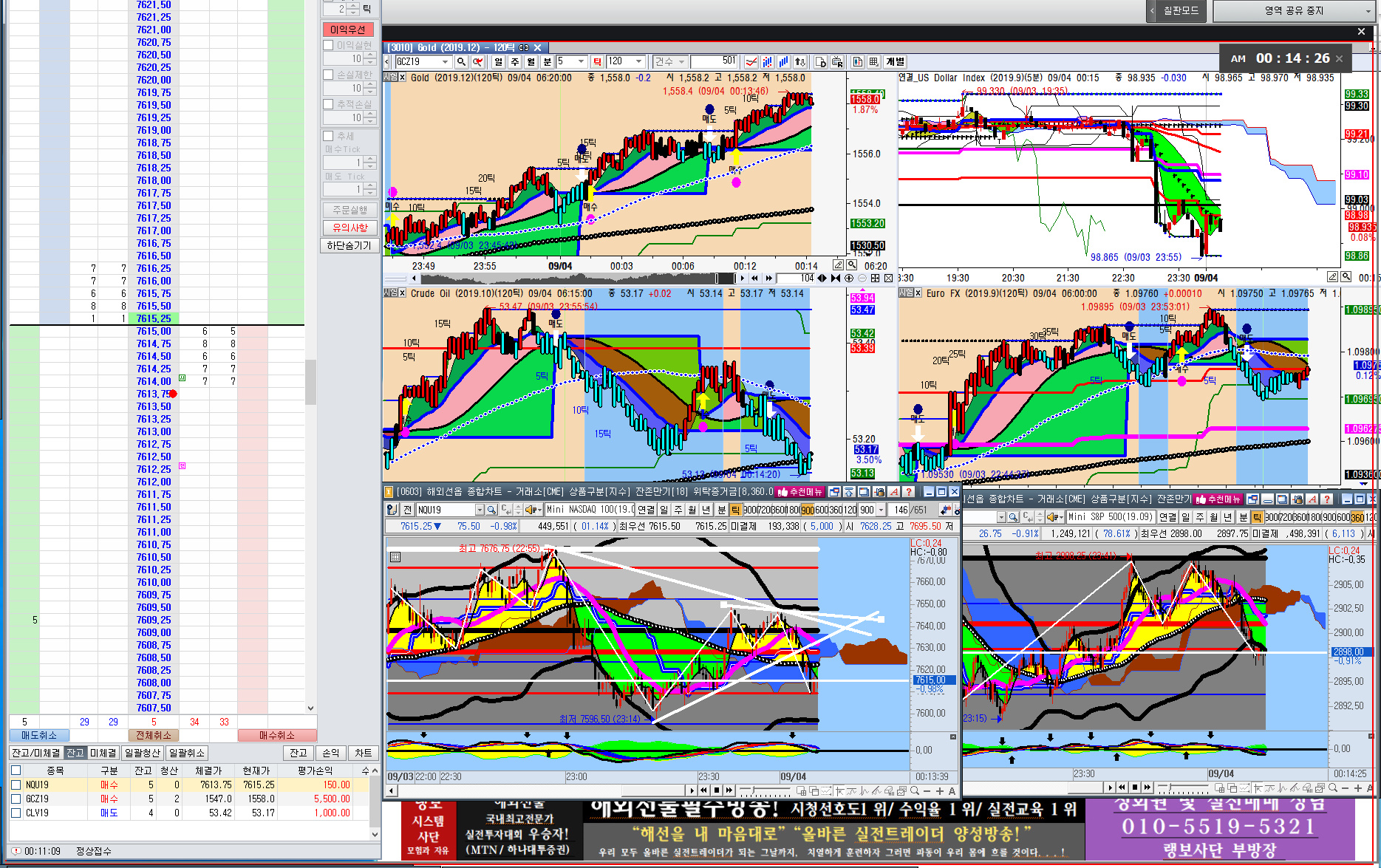Click red-arrow symbol lookup icon beside Gold search
Image resolution: width=1381 pixels, height=868 pixels.
(x=478, y=61)
